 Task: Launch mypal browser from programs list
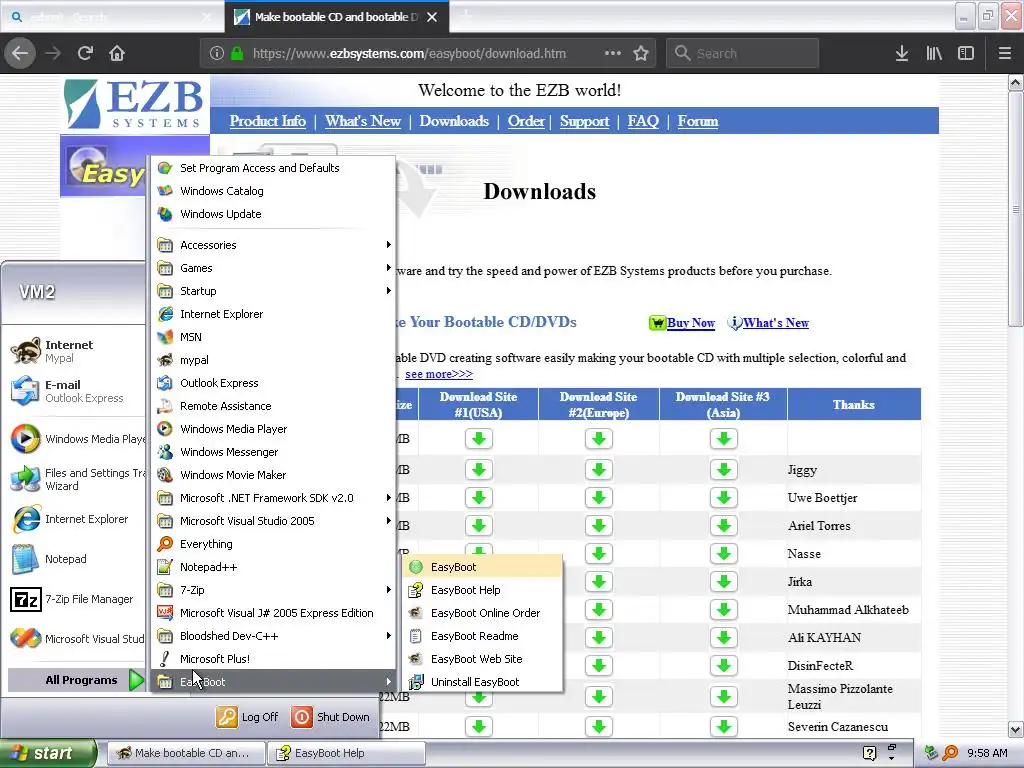click(274, 360)
